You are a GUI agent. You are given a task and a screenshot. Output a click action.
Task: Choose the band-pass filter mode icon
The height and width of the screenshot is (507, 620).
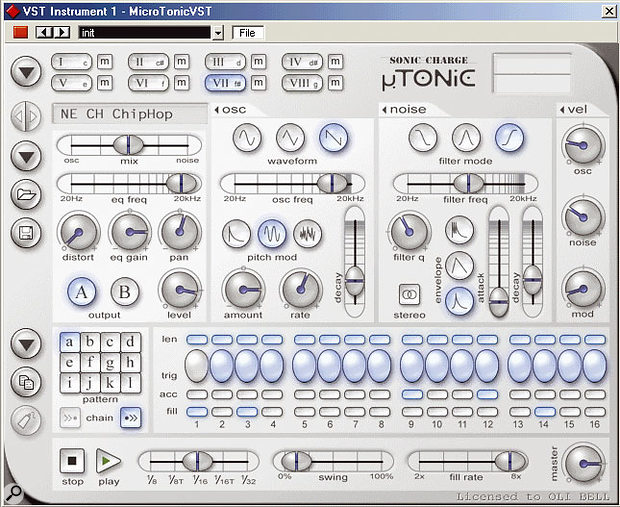coord(466,138)
